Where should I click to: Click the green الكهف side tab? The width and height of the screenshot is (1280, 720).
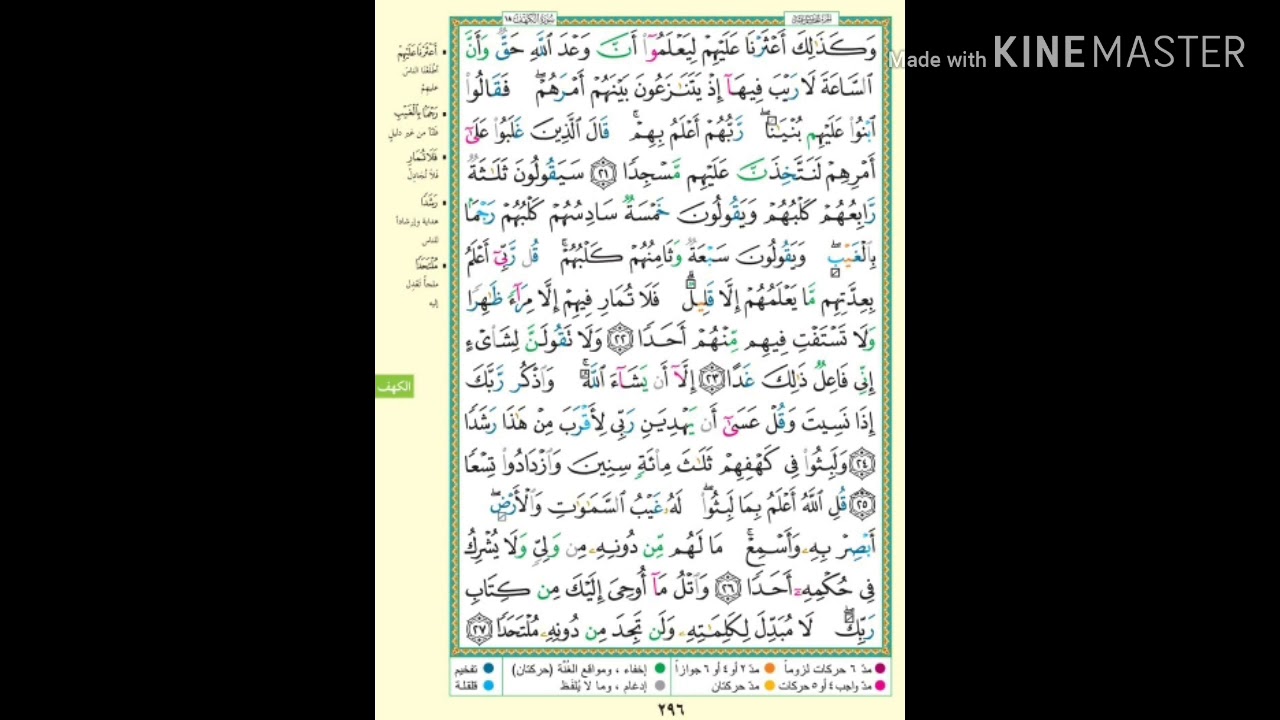pos(394,386)
